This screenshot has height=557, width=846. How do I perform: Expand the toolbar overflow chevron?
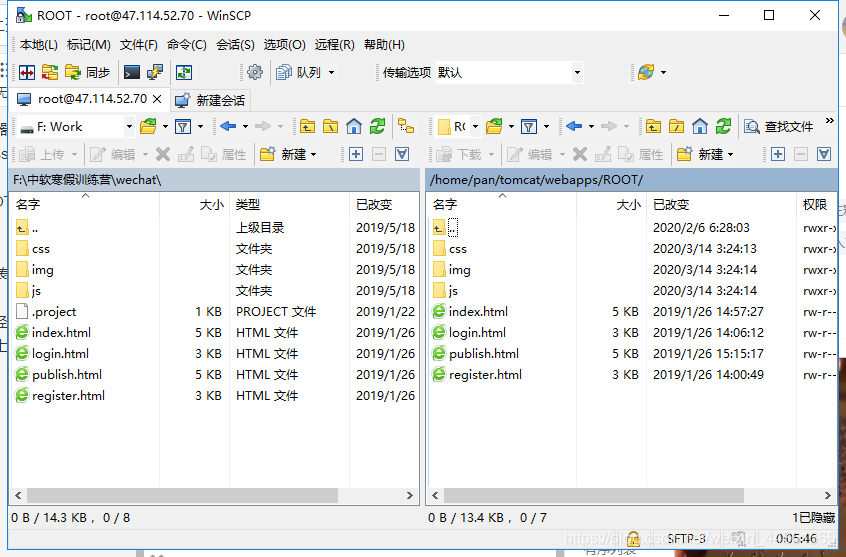coord(829,120)
